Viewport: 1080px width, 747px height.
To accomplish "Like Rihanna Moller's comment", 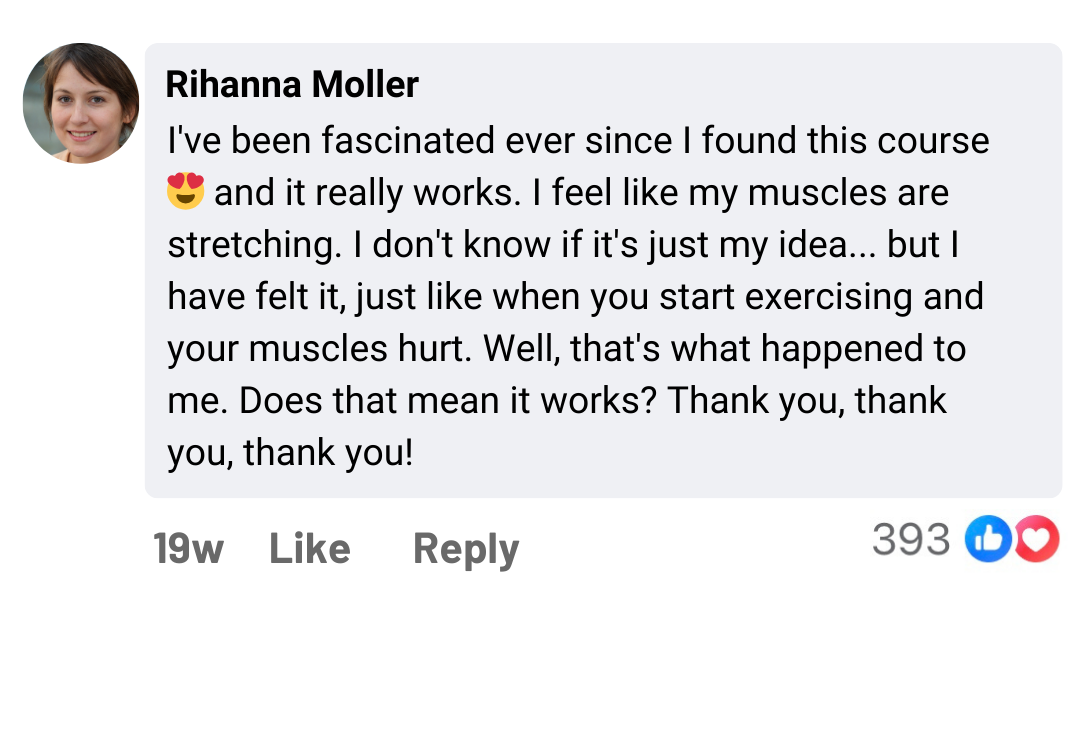I will [310, 549].
